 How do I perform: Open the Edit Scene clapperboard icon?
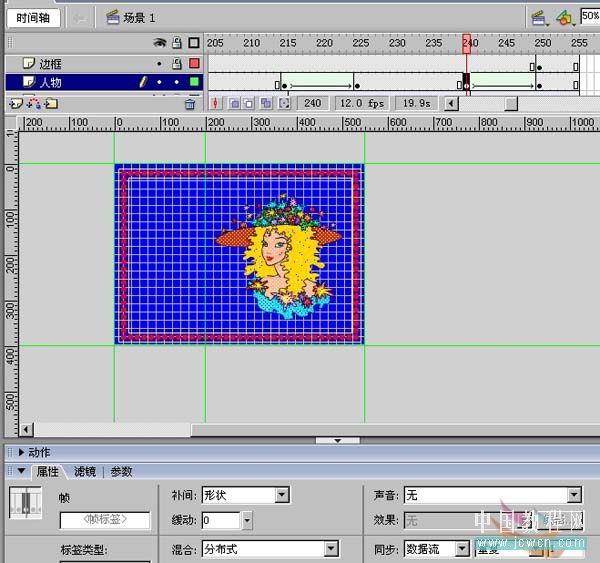pos(538,18)
